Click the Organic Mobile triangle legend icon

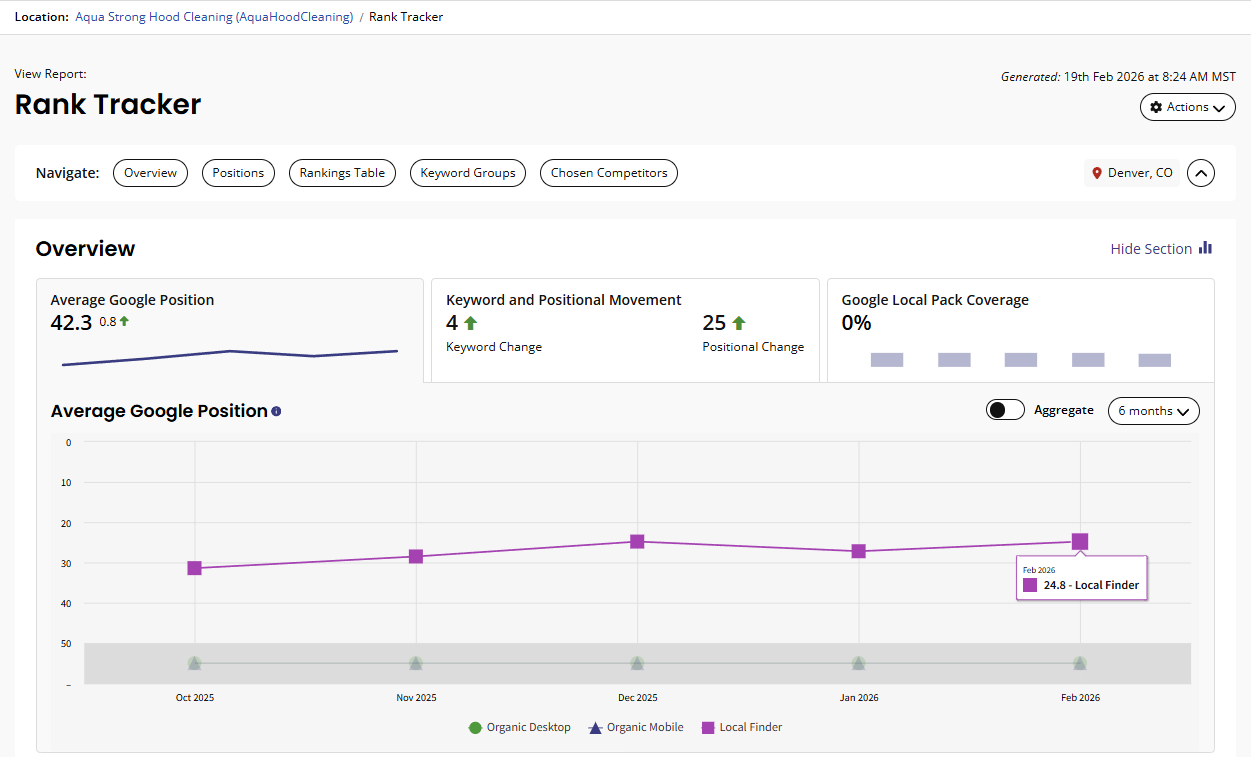595,728
